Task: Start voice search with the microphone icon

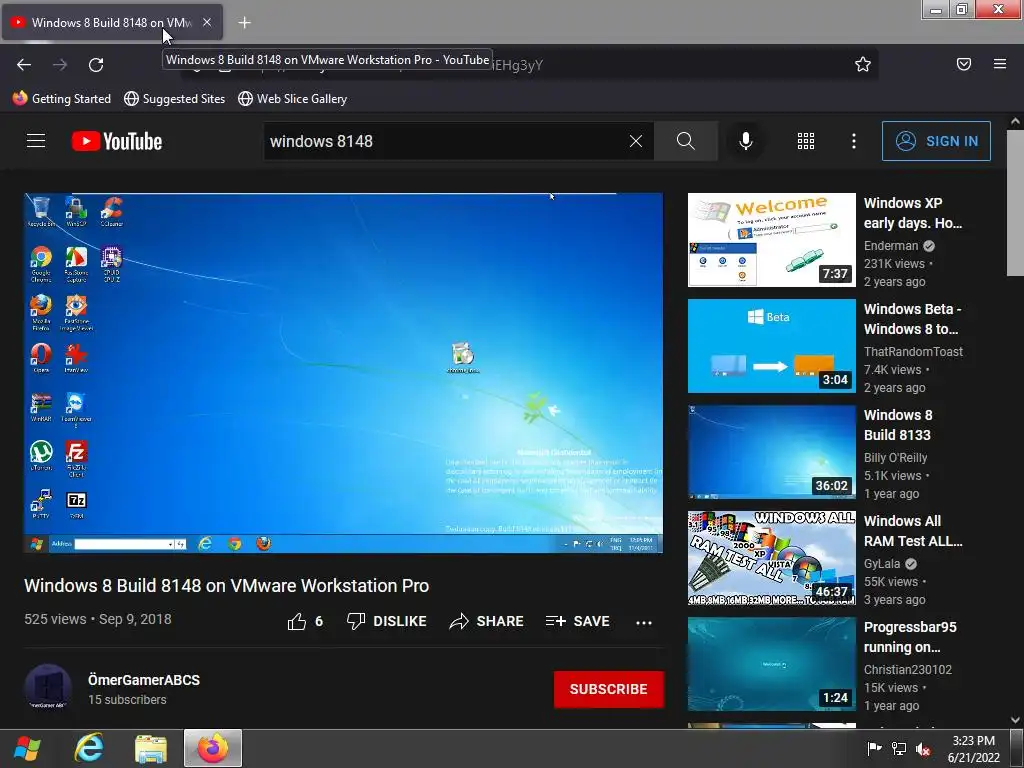Action: tap(746, 141)
